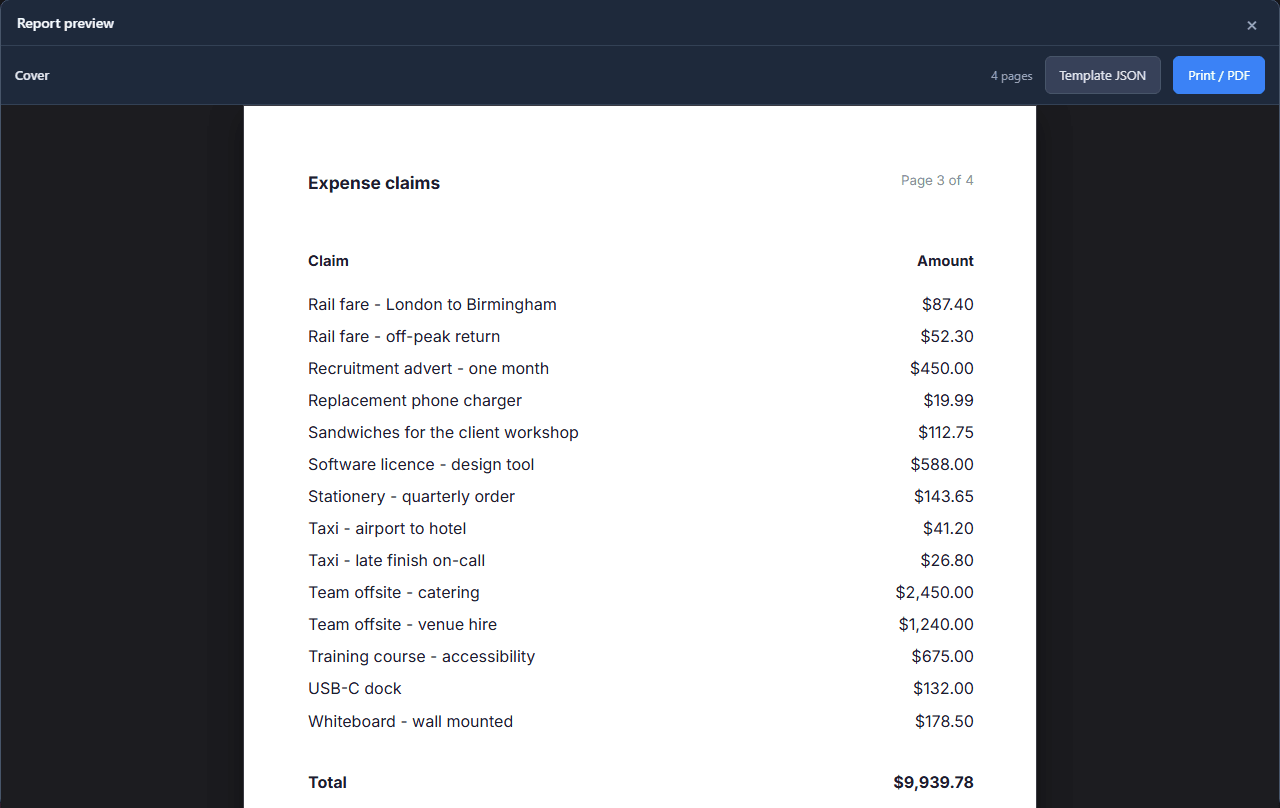Click the 'Page 3 of 4' indicator
Image resolution: width=1280 pixels, height=808 pixels.
(x=937, y=180)
